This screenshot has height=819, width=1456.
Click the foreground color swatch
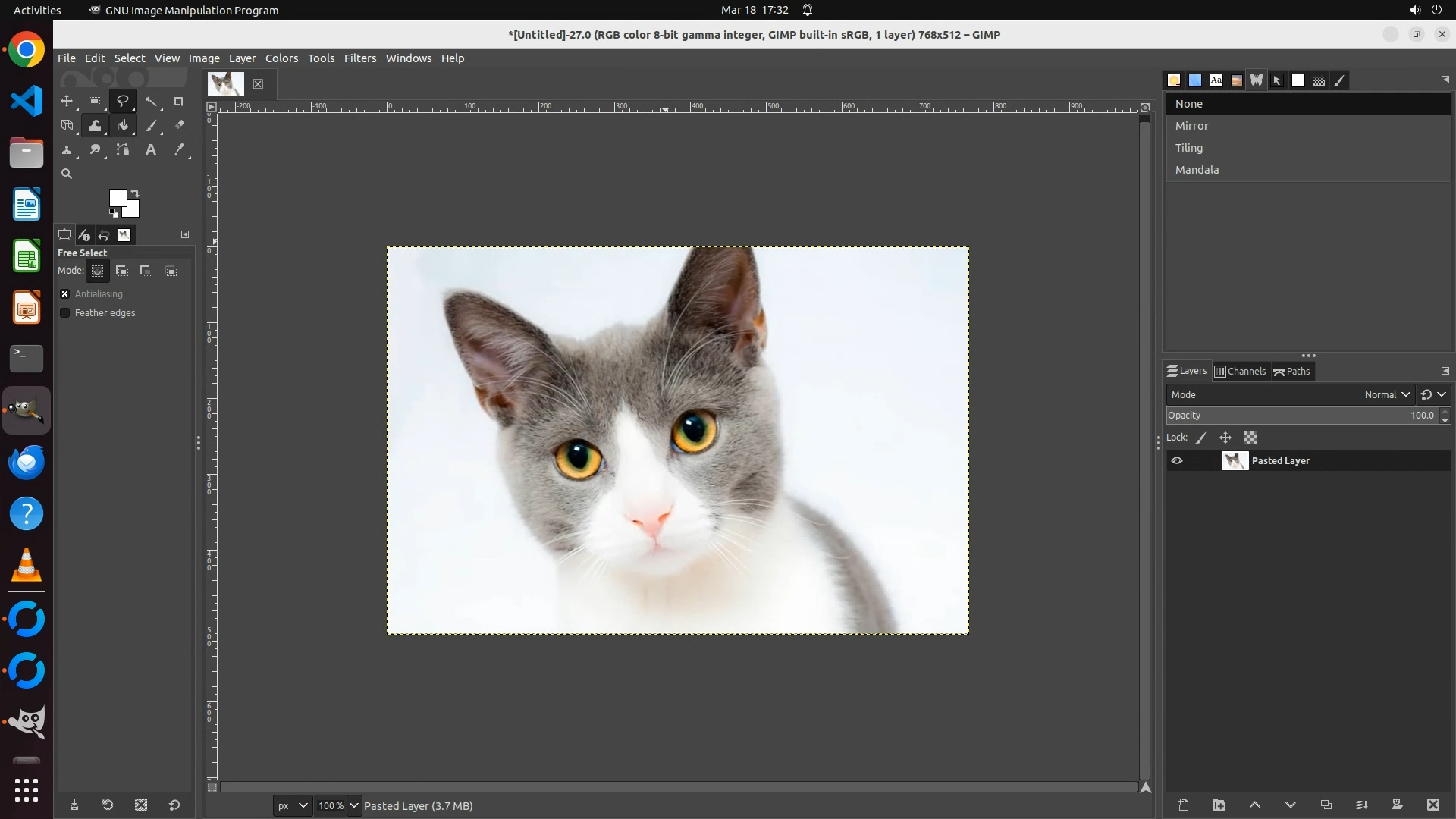tap(118, 198)
